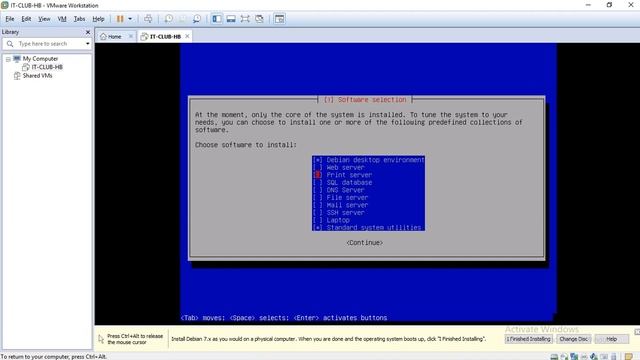Open the Tabs menu
This screenshot has width=640, height=360.
(79, 19)
